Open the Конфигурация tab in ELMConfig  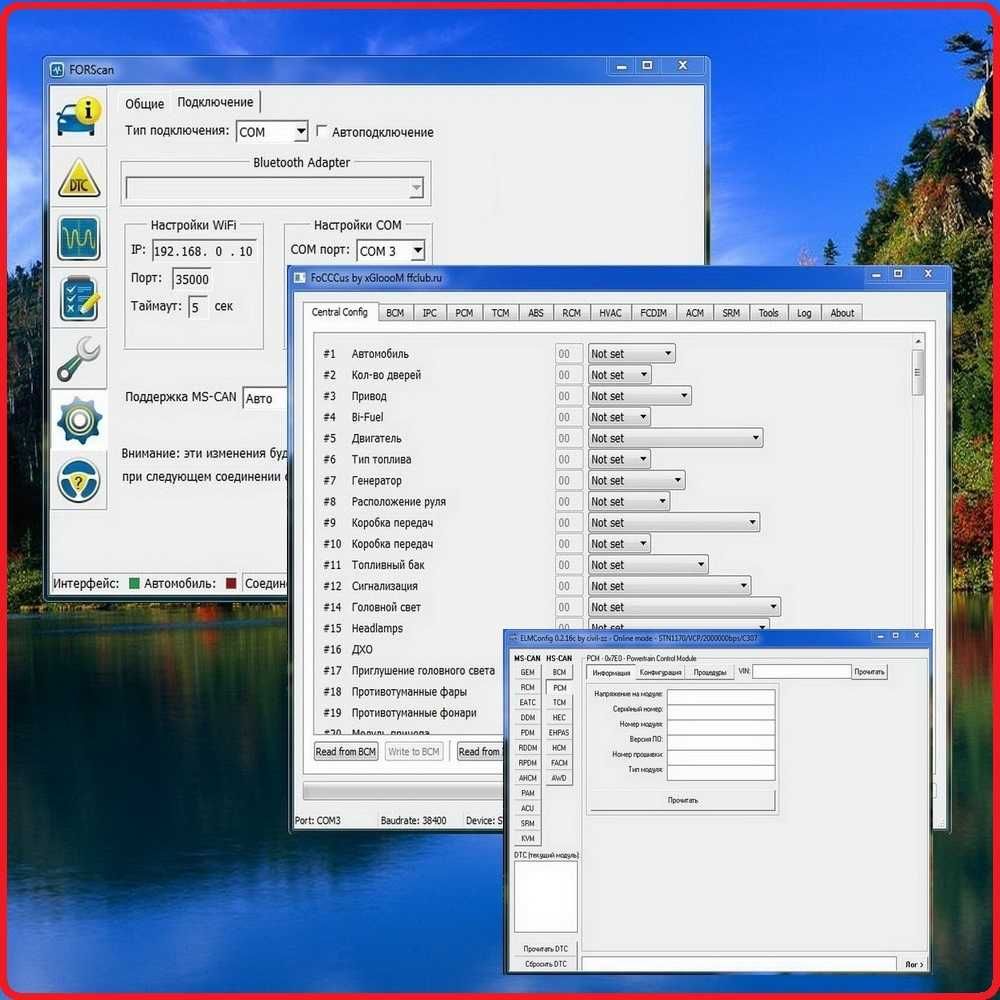(x=660, y=672)
